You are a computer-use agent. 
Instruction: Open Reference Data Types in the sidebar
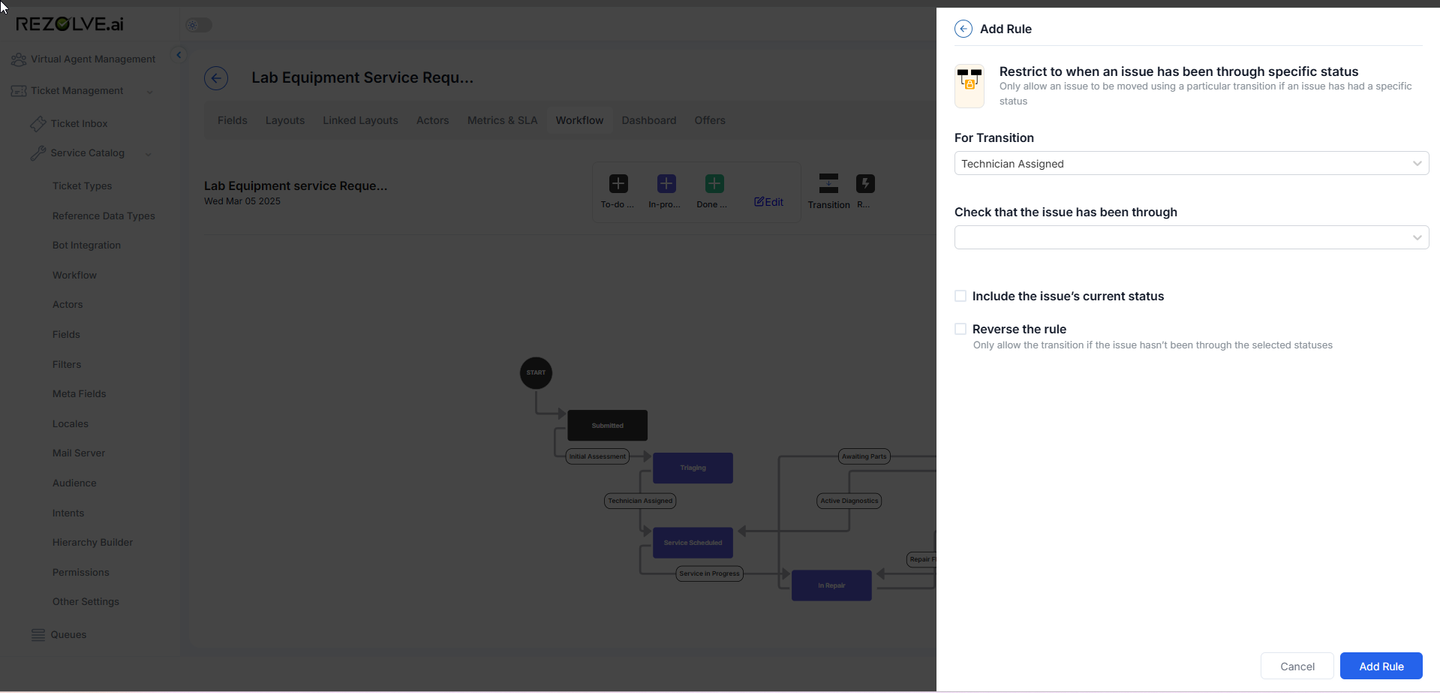click(x=103, y=216)
